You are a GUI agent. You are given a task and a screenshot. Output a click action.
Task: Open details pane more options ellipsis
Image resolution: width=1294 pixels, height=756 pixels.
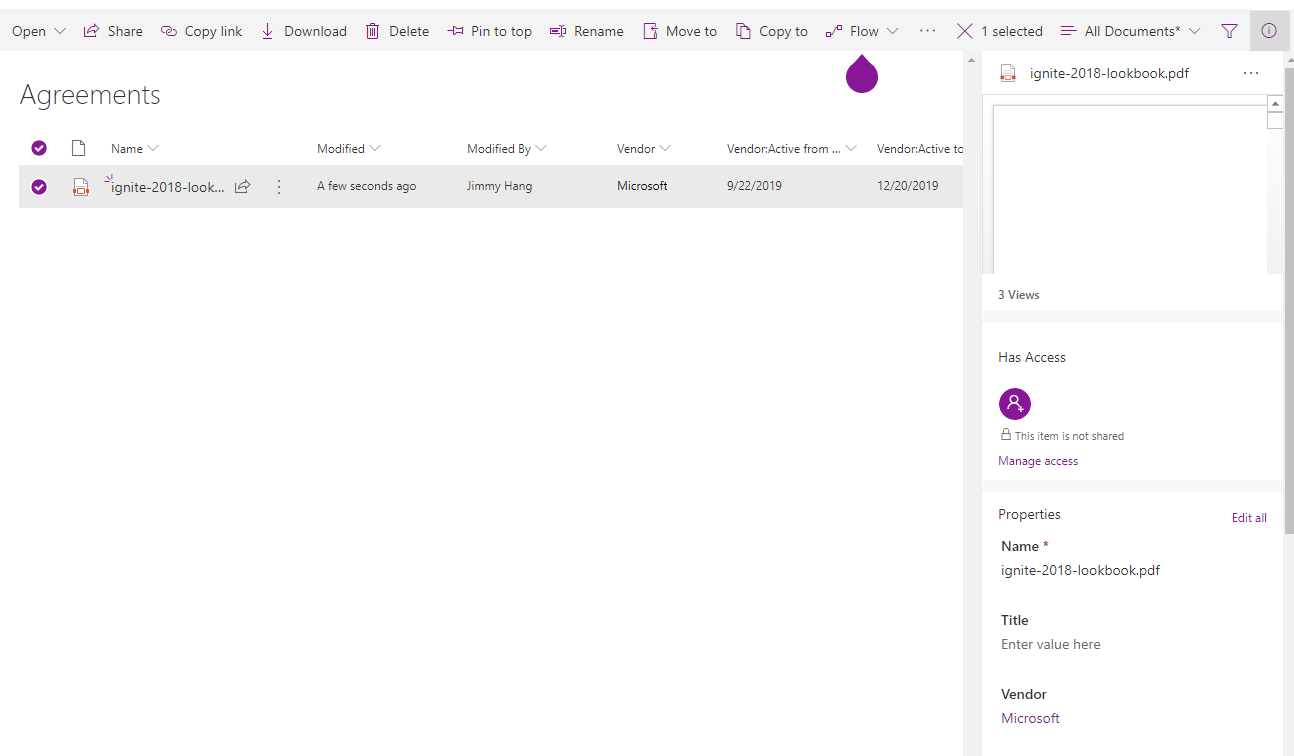(1250, 73)
